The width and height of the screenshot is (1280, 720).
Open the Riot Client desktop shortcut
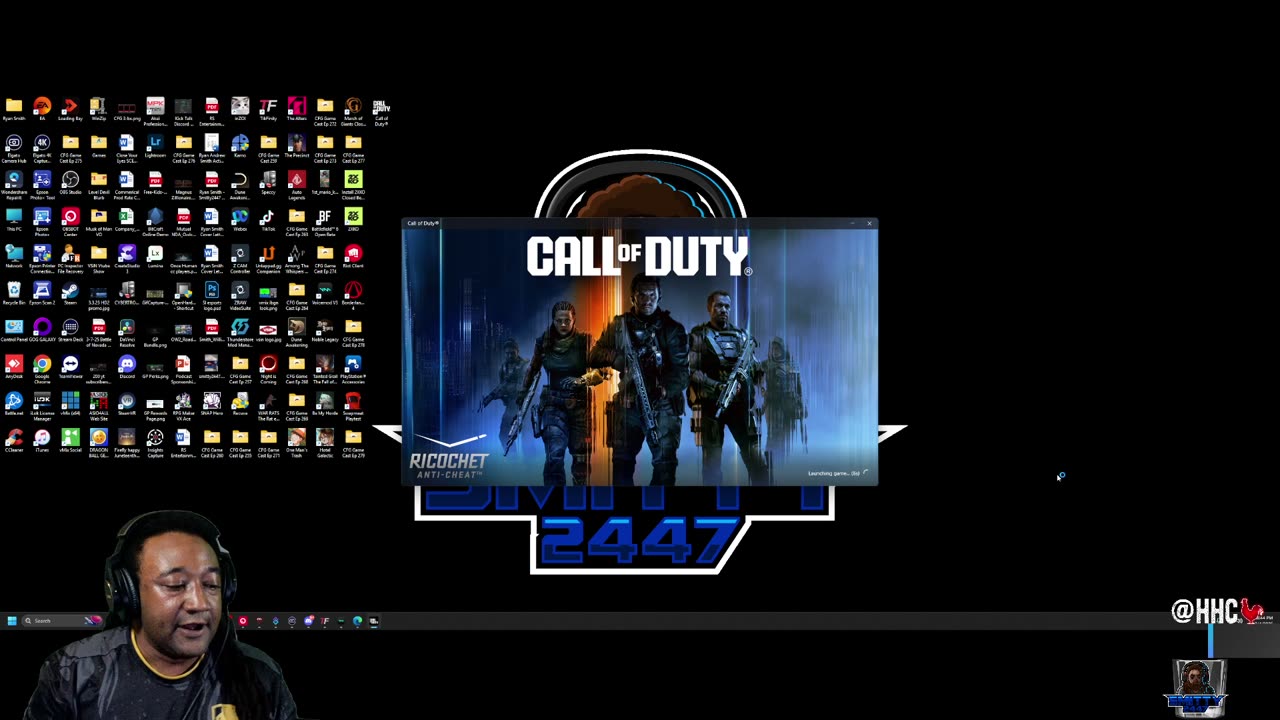click(x=353, y=257)
